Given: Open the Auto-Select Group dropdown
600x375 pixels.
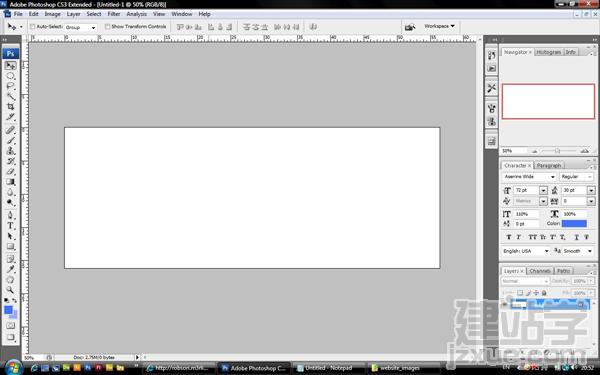Looking at the screenshot, I should (x=80, y=27).
